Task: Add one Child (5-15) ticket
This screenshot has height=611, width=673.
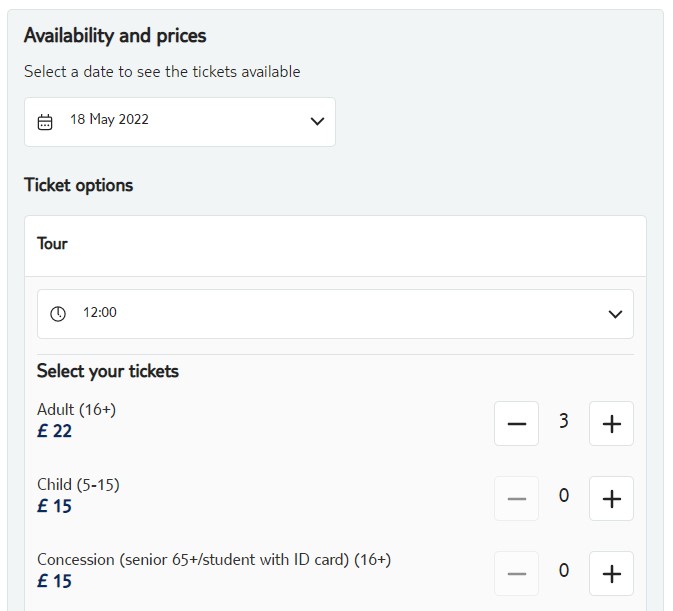Action: click(611, 499)
